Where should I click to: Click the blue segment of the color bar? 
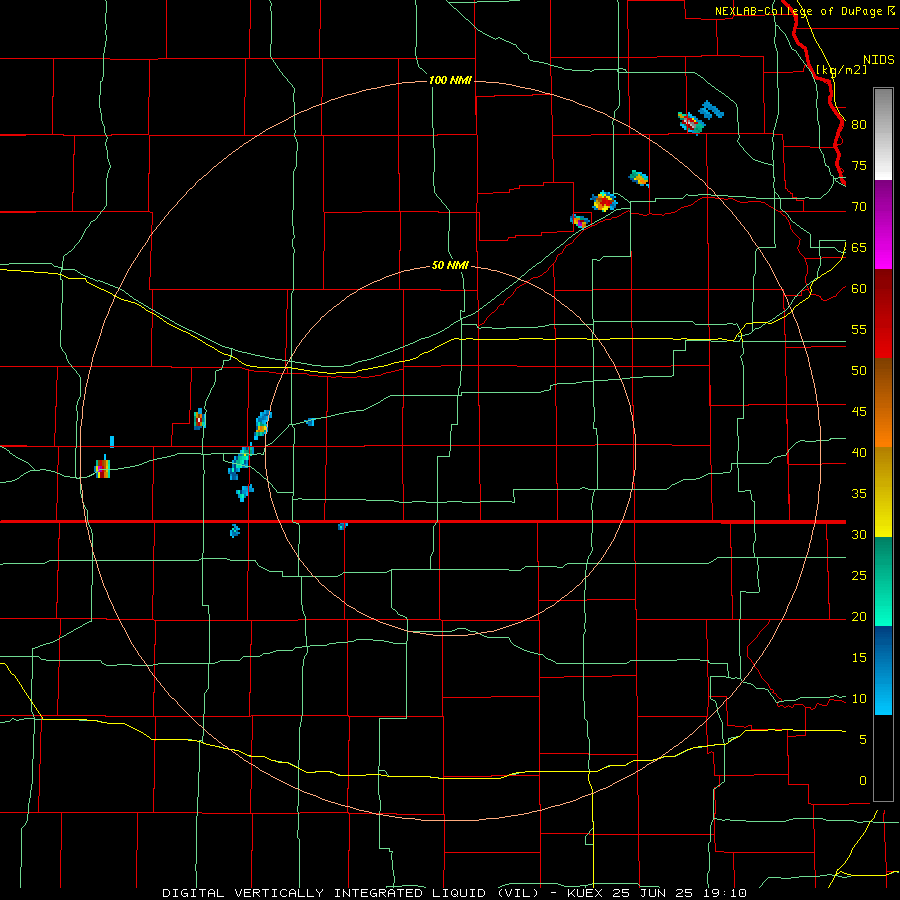pos(883,670)
